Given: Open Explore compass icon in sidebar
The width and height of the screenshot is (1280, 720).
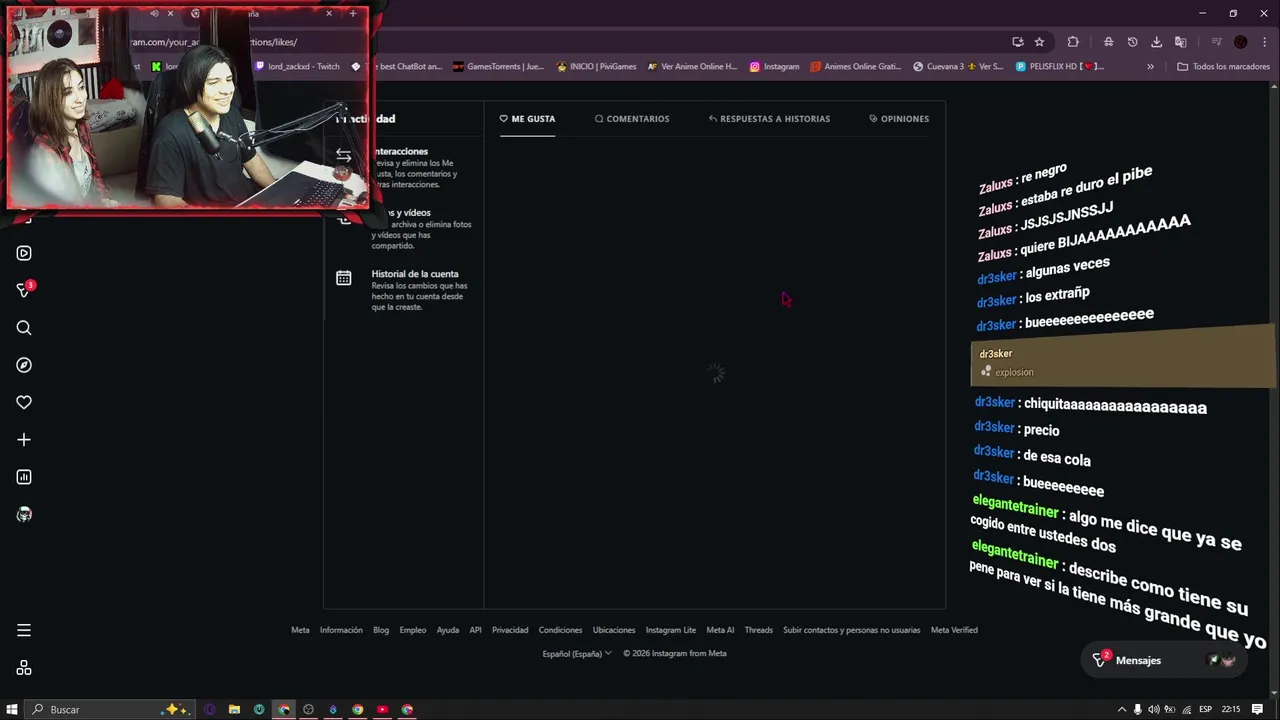Looking at the screenshot, I should 24,365.
